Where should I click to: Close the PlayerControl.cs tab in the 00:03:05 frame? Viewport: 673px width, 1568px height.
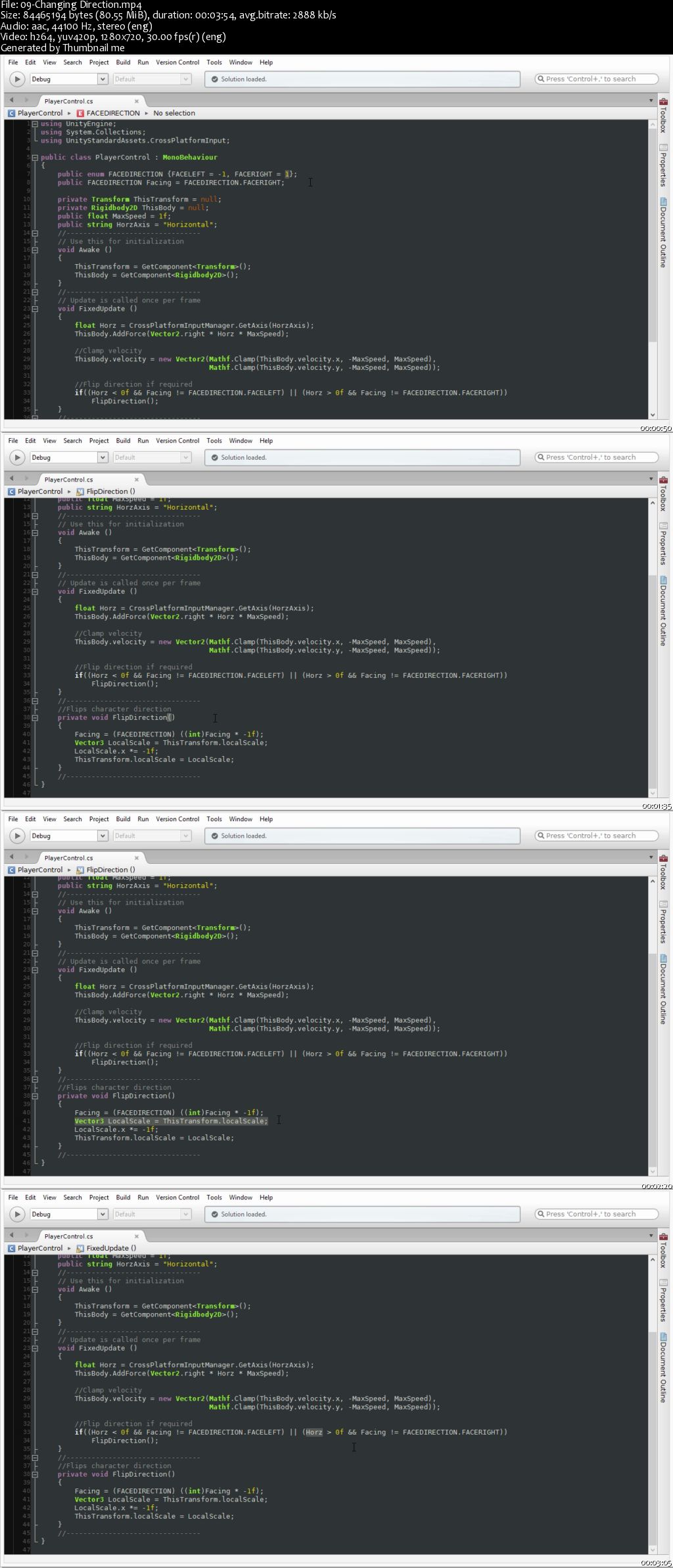137,1236
